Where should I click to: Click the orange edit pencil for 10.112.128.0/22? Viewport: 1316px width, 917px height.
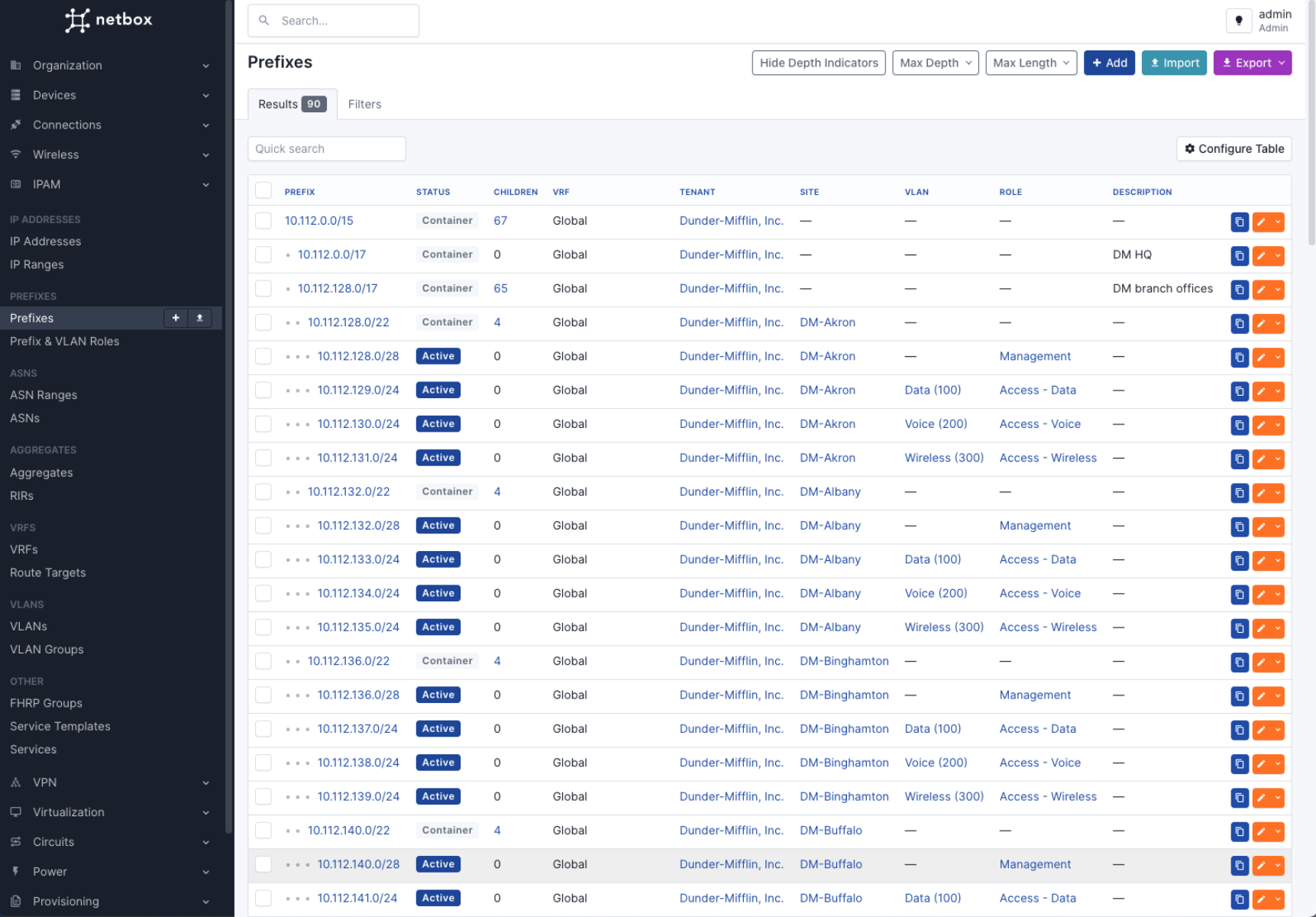pos(1262,324)
